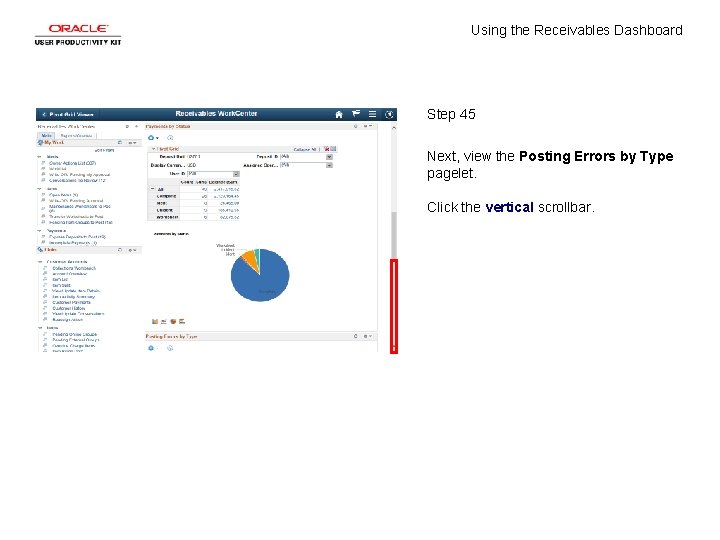Open the Deposit ID dropdown

(329, 157)
